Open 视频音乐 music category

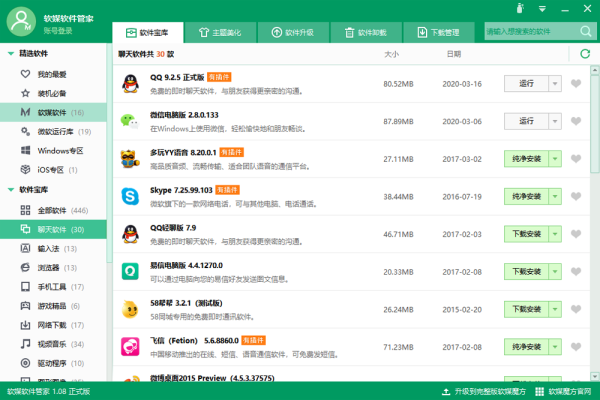point(52,344)
